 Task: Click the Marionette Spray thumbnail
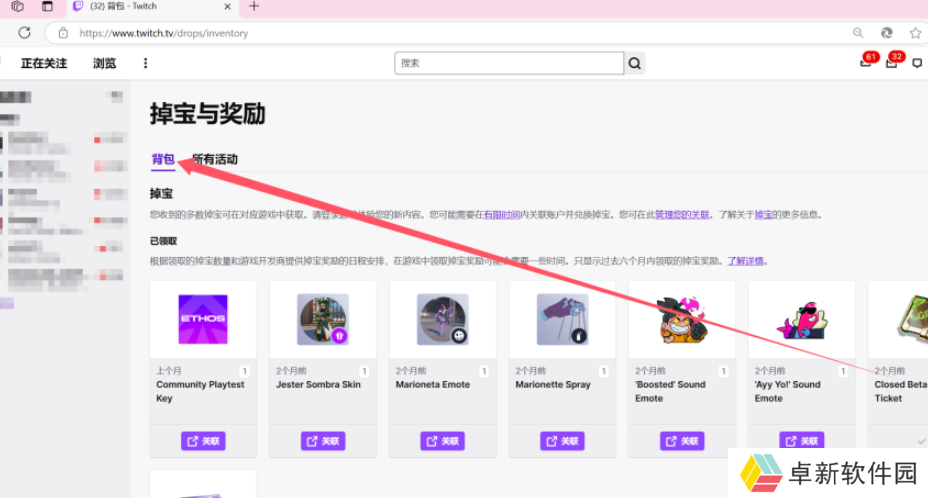(562, 319)
